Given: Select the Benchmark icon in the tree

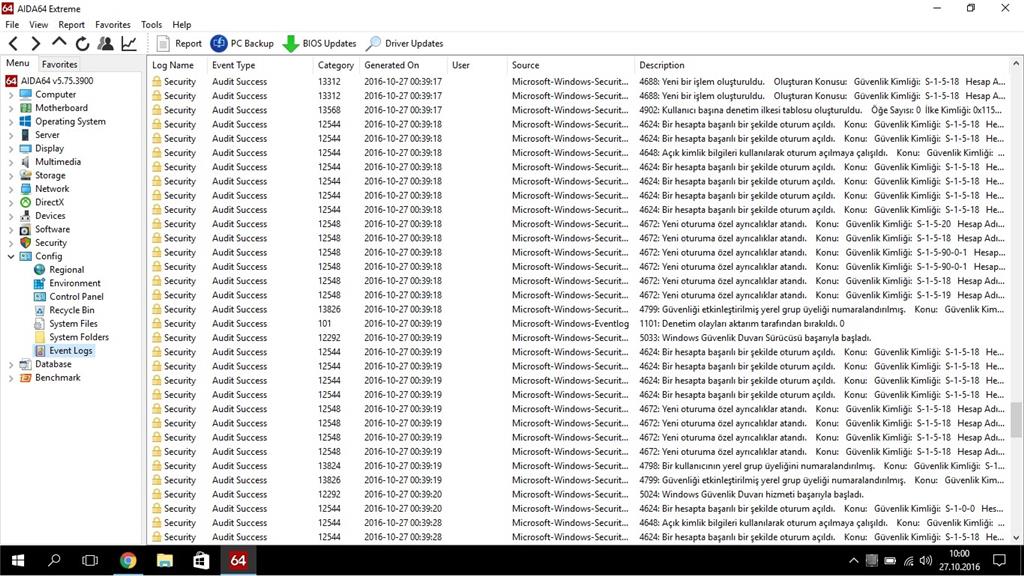Looking at the screenshot, I should point(25,377).
